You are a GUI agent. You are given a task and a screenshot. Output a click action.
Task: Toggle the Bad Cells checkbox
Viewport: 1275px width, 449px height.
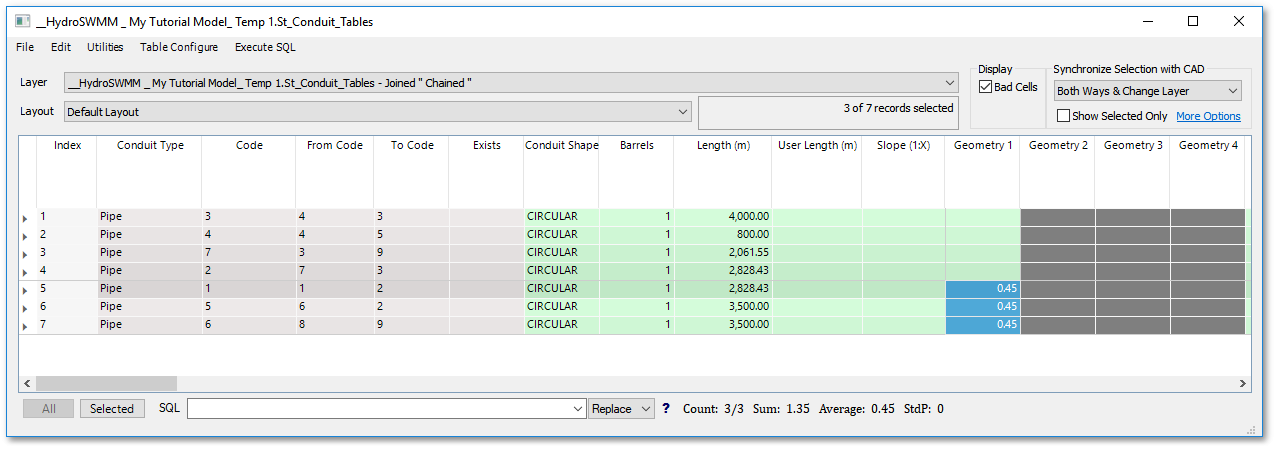[x=985, y=88]
